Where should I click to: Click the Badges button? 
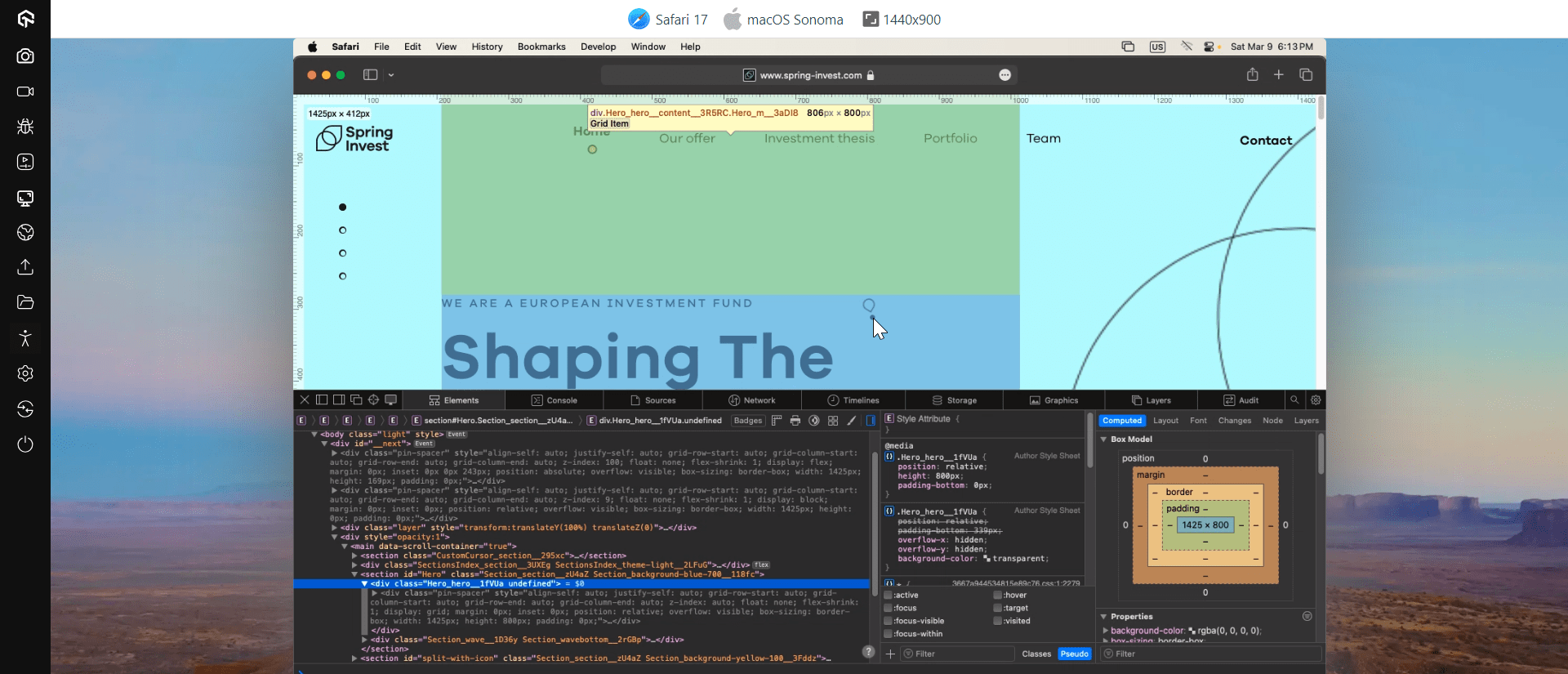pos(747,421)
